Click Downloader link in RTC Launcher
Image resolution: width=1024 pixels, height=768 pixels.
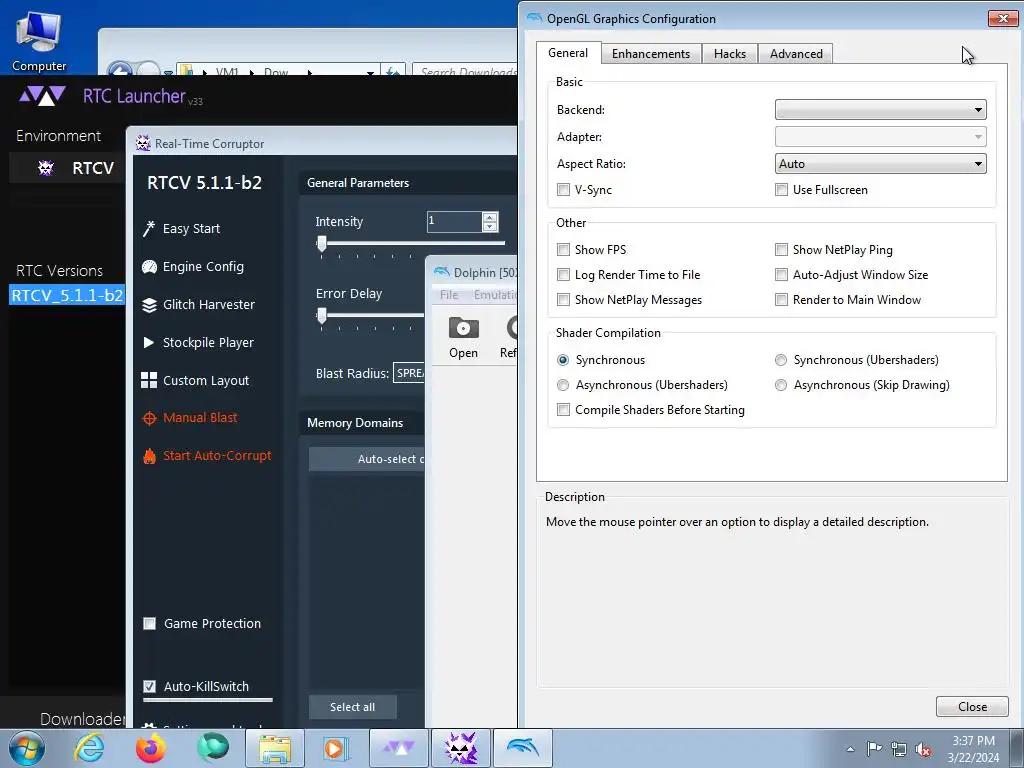[x=82, y=719]
